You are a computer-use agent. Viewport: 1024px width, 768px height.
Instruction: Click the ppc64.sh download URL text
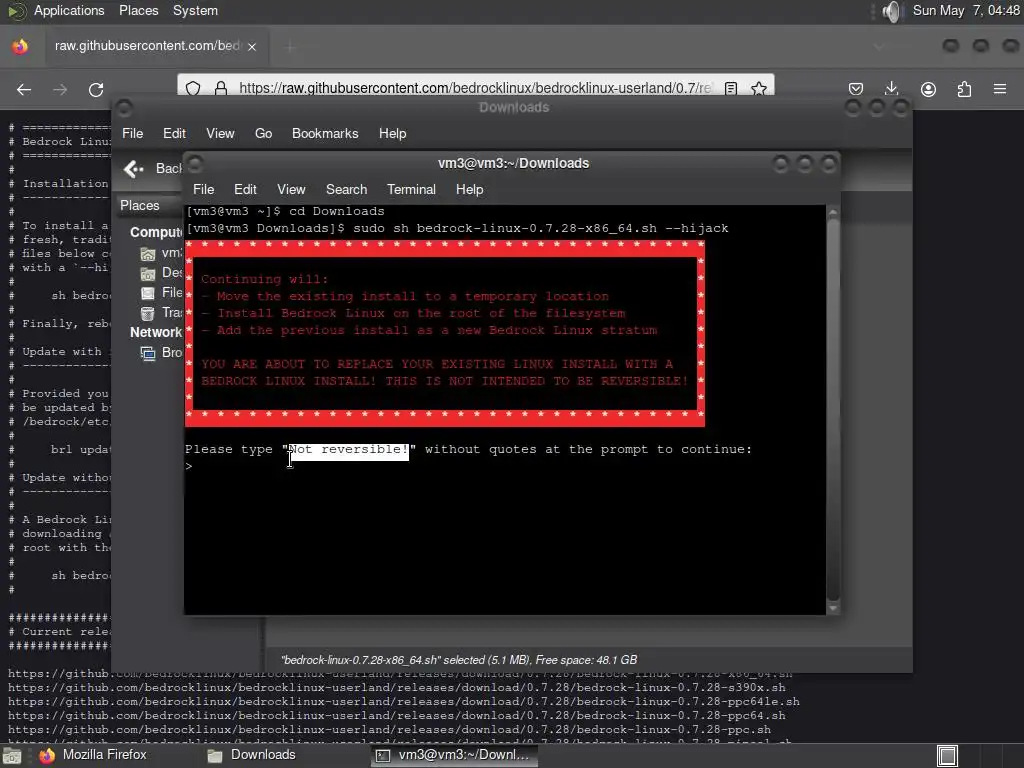click(x=396, y=716)
